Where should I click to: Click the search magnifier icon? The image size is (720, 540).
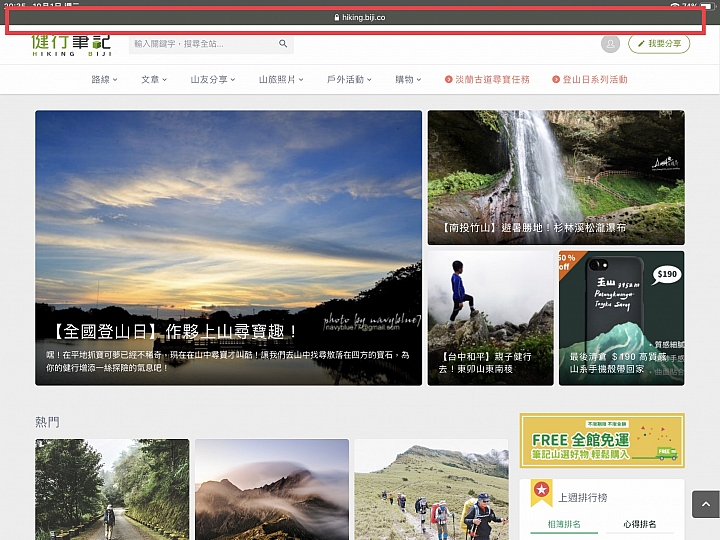(283, 44)
